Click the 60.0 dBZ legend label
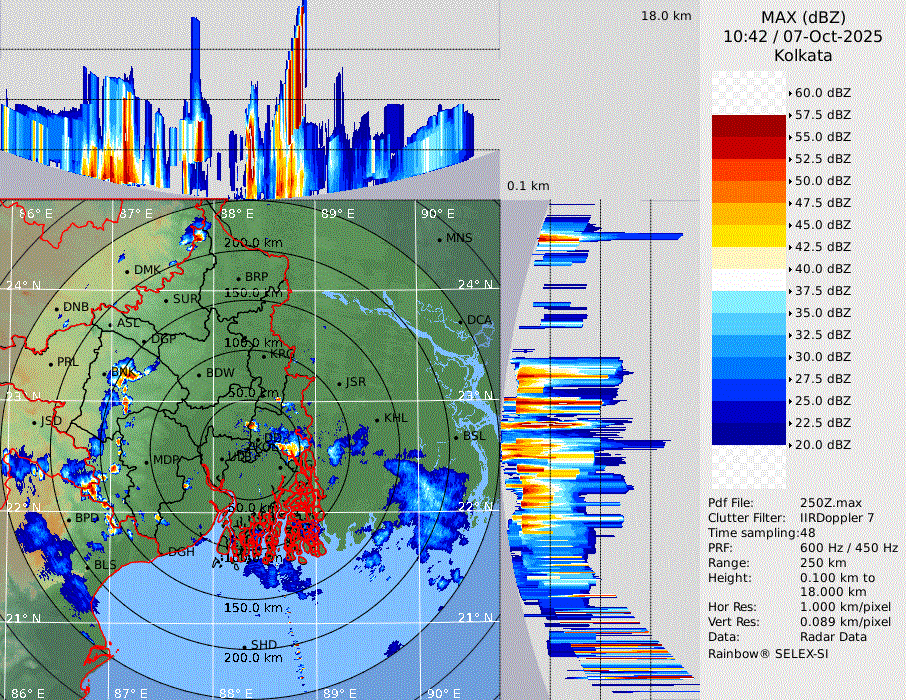Screen dimensions: 906x700 [x=822, y=93]
